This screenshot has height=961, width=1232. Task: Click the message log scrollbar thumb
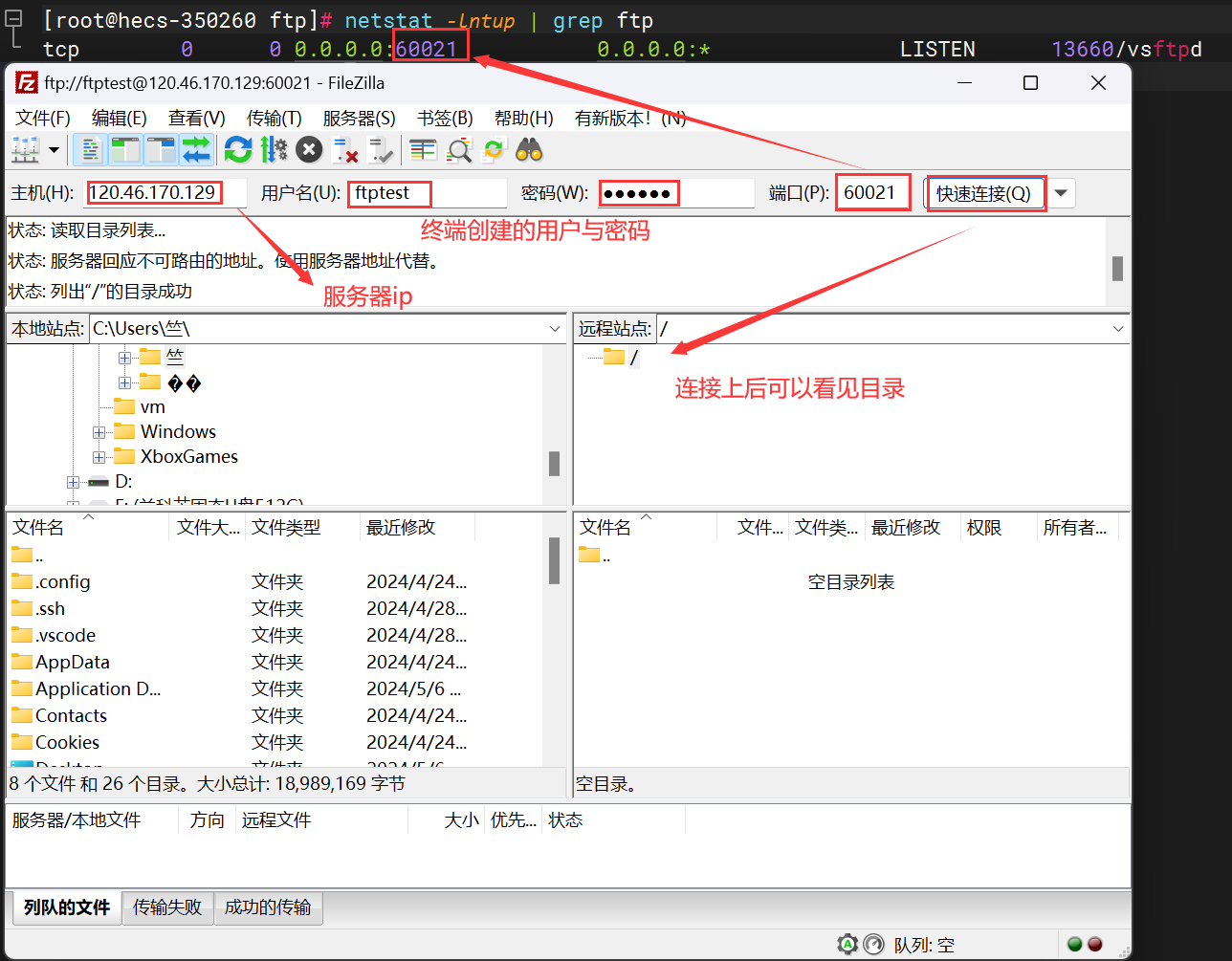click(x=1117, y=268)
